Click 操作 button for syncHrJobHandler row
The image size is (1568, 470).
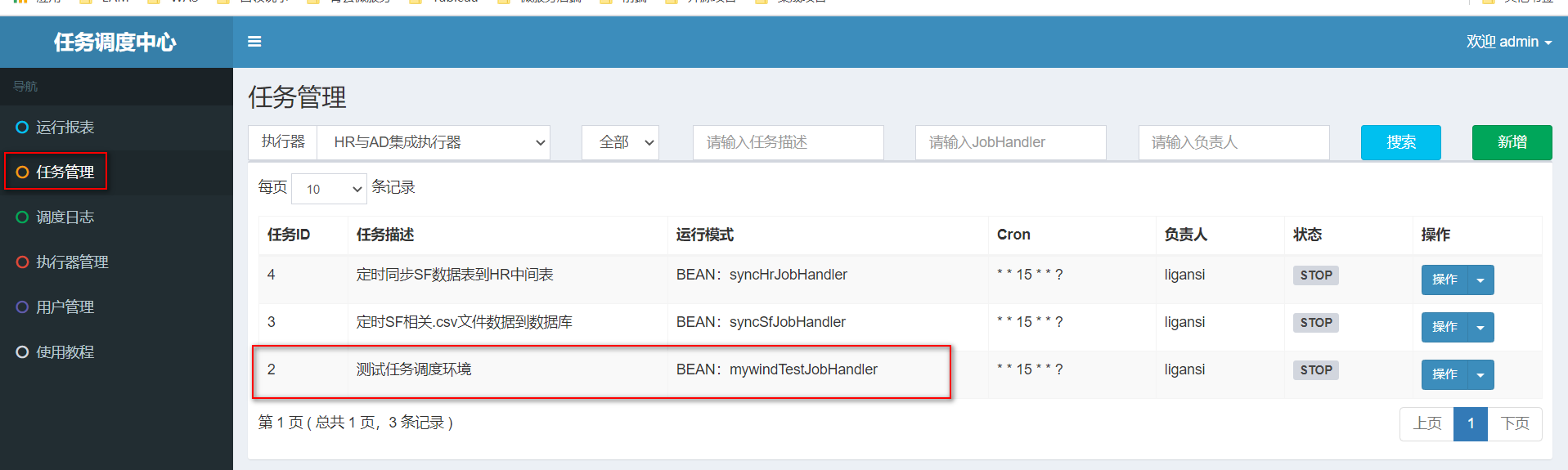pyautogui.click(x=1444, y=280)
